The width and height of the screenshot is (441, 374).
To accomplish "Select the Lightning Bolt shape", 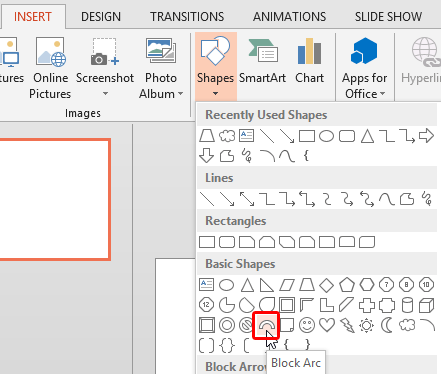I will point(347,325).
